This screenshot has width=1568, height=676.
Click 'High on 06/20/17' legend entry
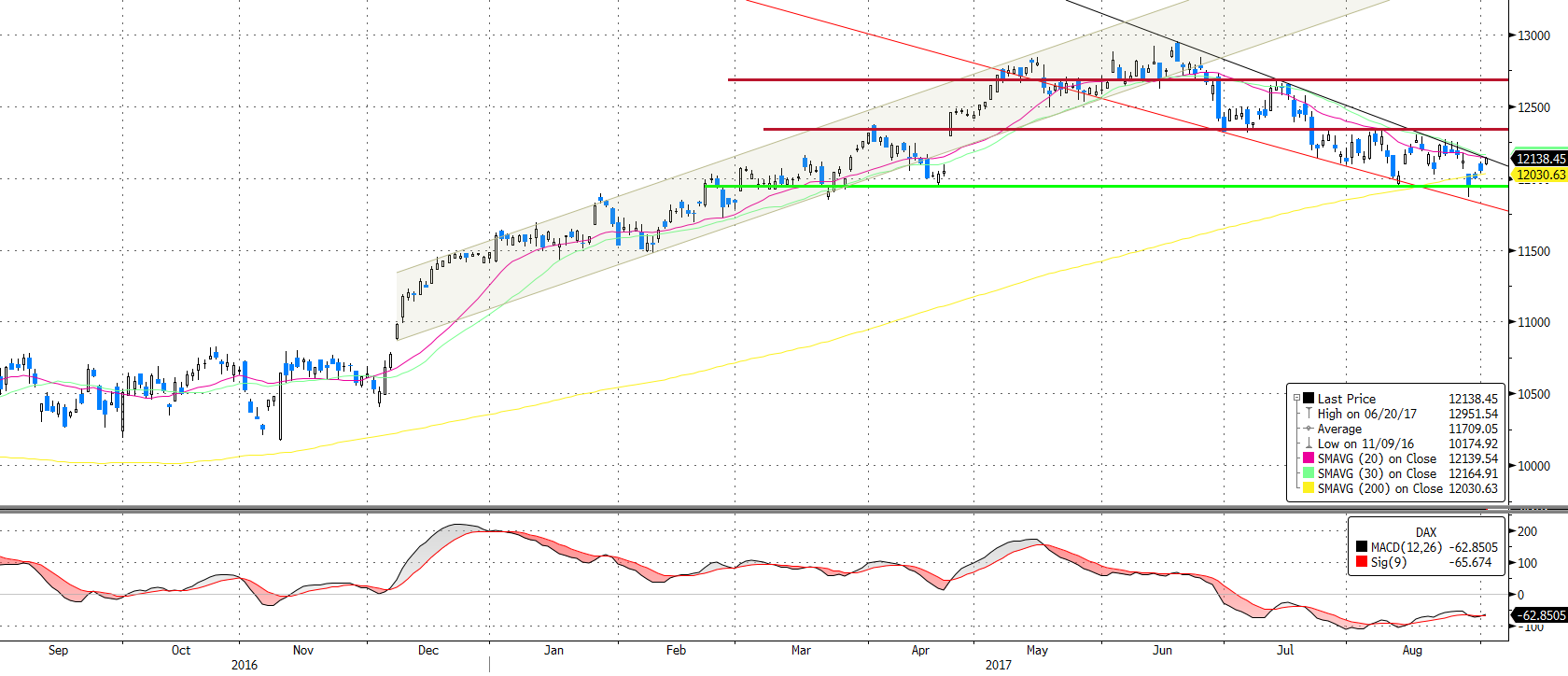1366,414
